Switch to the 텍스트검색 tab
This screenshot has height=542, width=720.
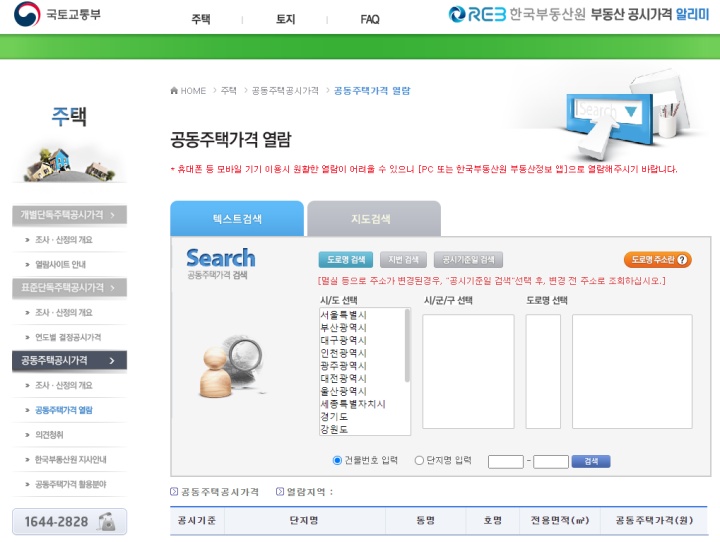point(237,219)
